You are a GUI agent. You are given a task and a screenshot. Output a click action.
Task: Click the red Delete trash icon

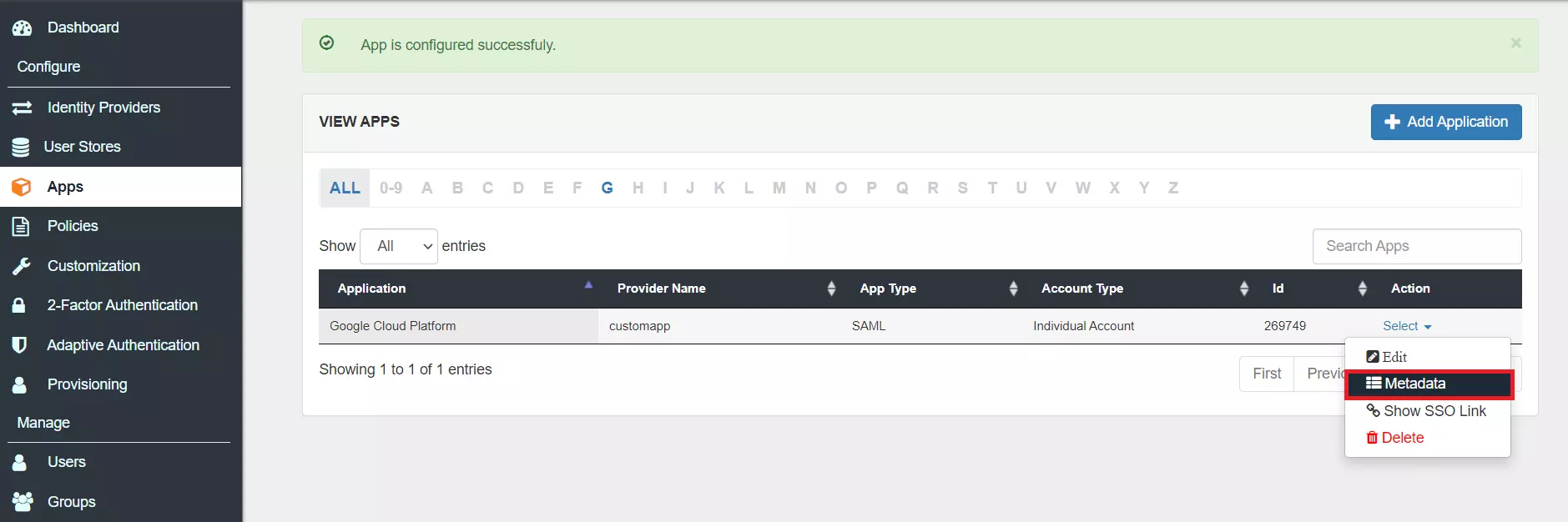1372,438
